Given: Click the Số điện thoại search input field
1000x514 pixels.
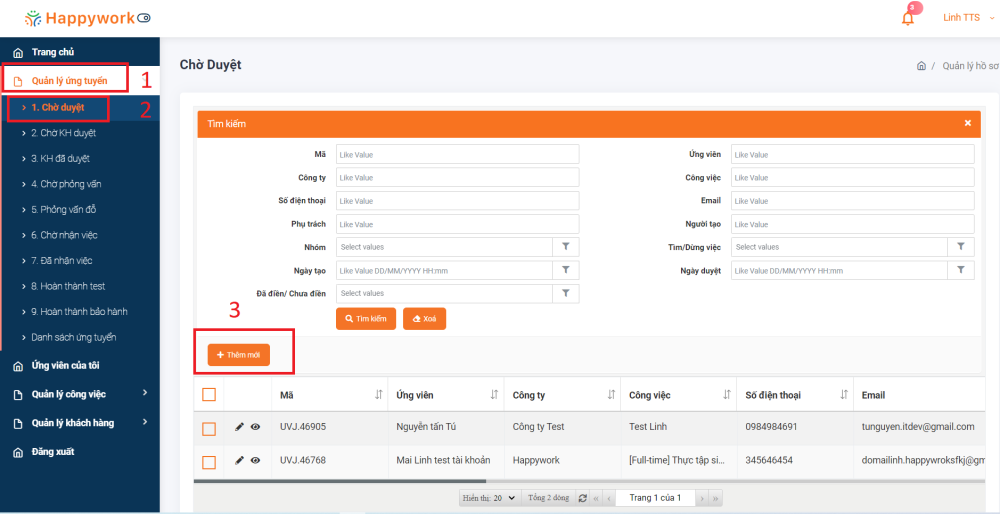Looking at the screenshot, I should click(x=457, y=201).
